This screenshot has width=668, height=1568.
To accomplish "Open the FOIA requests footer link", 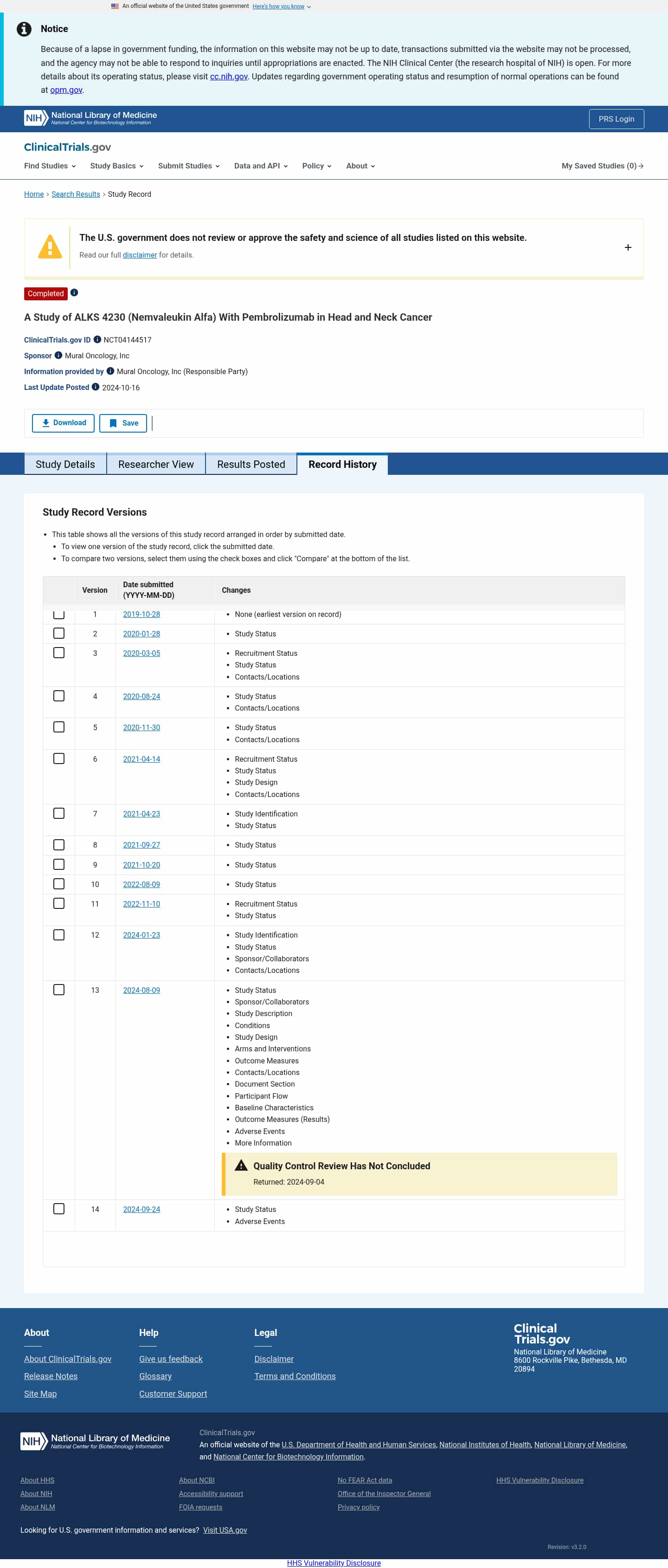I will tap(201, 1508).
